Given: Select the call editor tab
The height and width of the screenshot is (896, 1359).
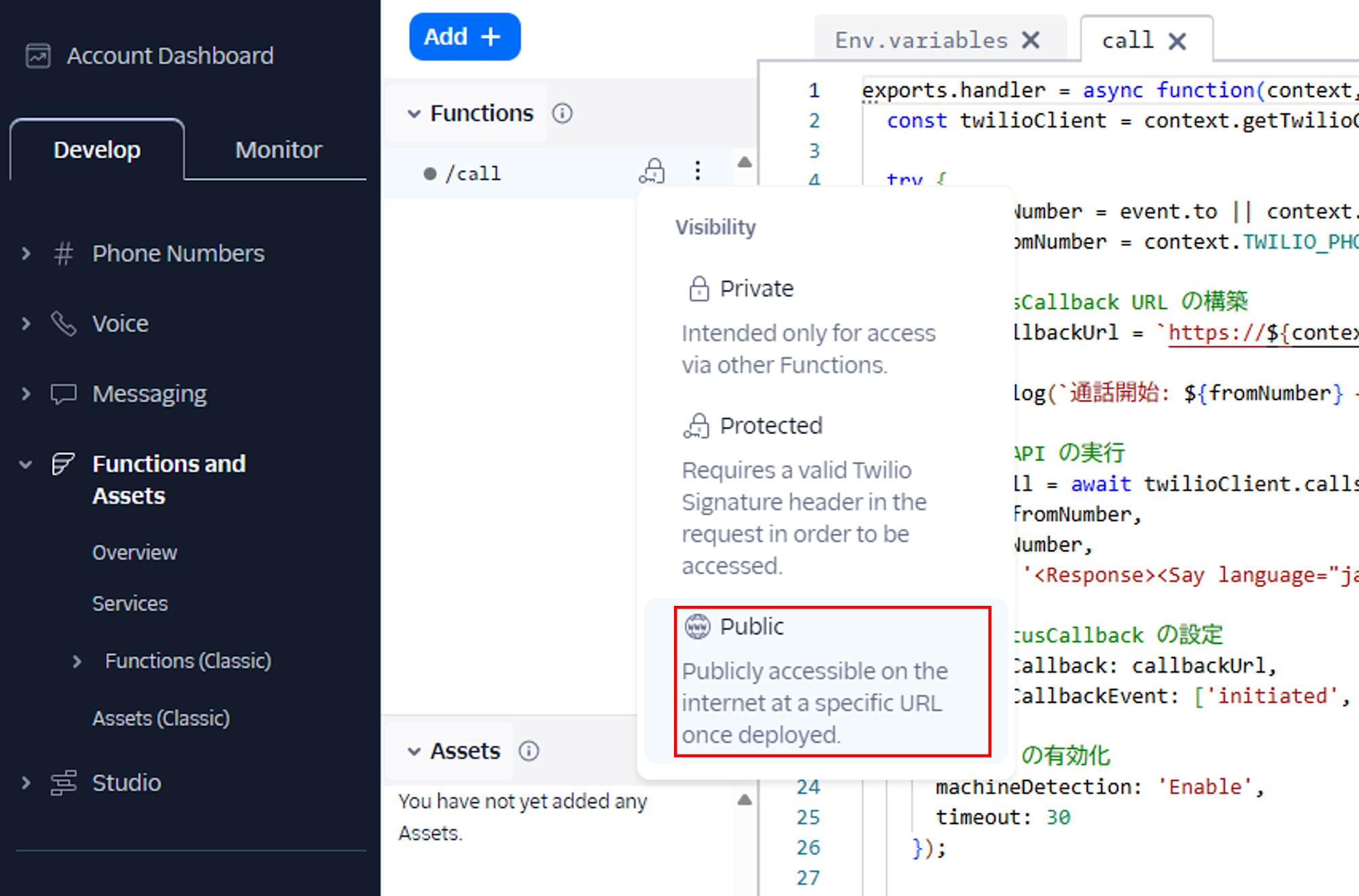Looking at the screenshot, I should pos(1127,41).
